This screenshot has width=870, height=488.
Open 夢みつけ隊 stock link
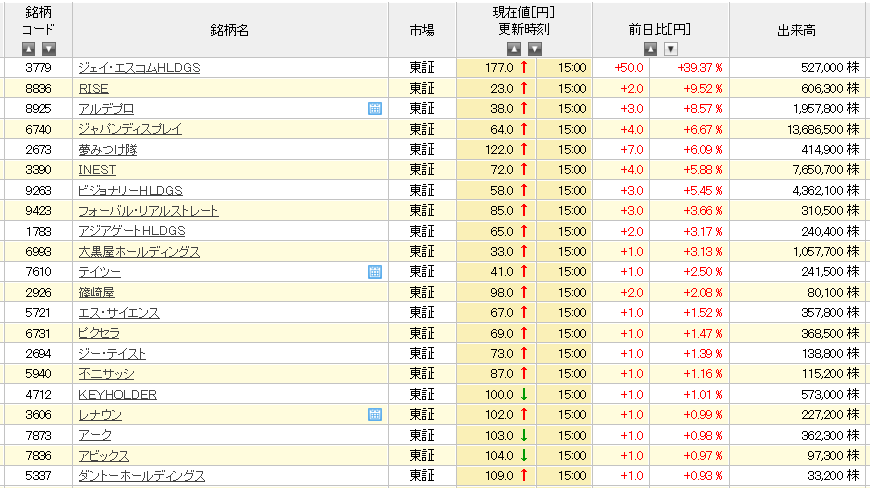point(108,150)
